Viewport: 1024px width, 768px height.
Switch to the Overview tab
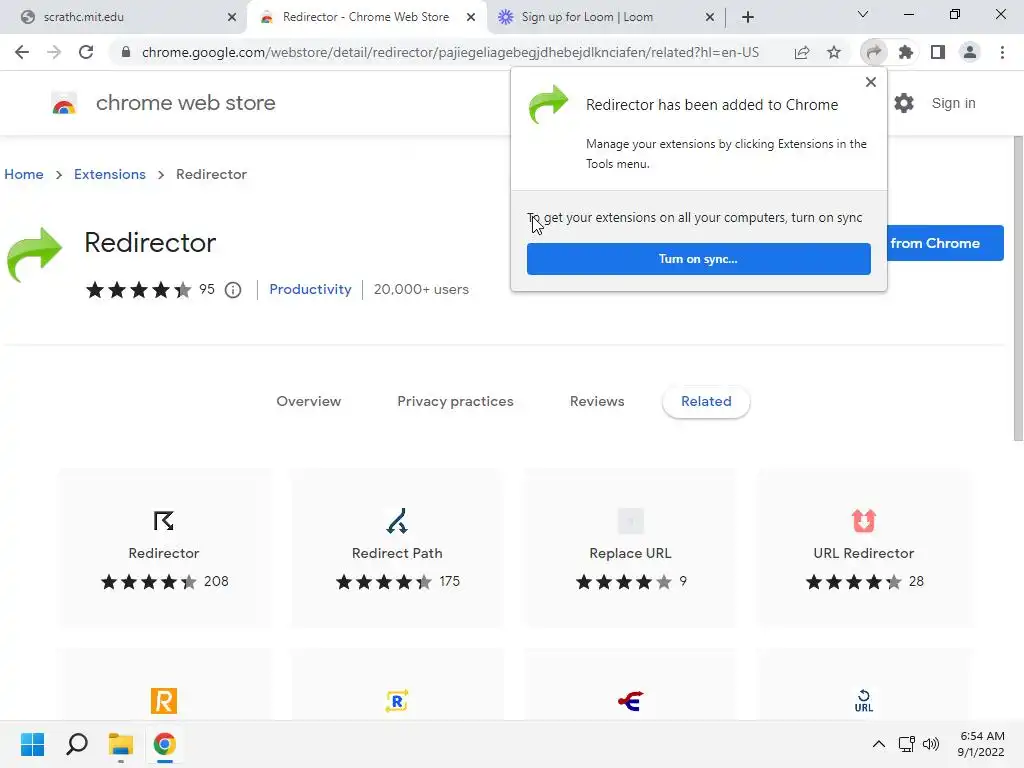coord(309,402)
